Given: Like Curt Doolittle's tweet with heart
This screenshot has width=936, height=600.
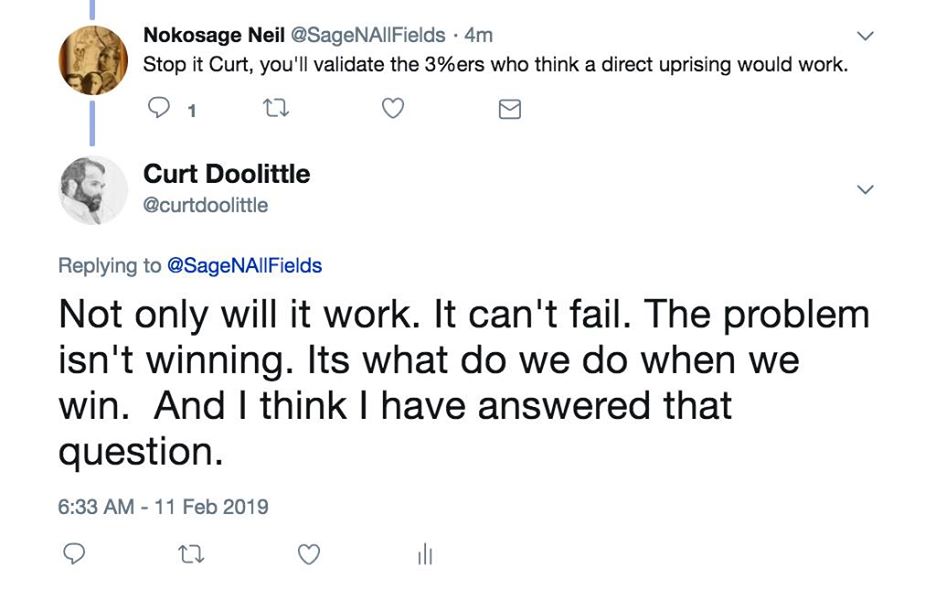Looking at the screenshot, I should click(x=309, y=553).
